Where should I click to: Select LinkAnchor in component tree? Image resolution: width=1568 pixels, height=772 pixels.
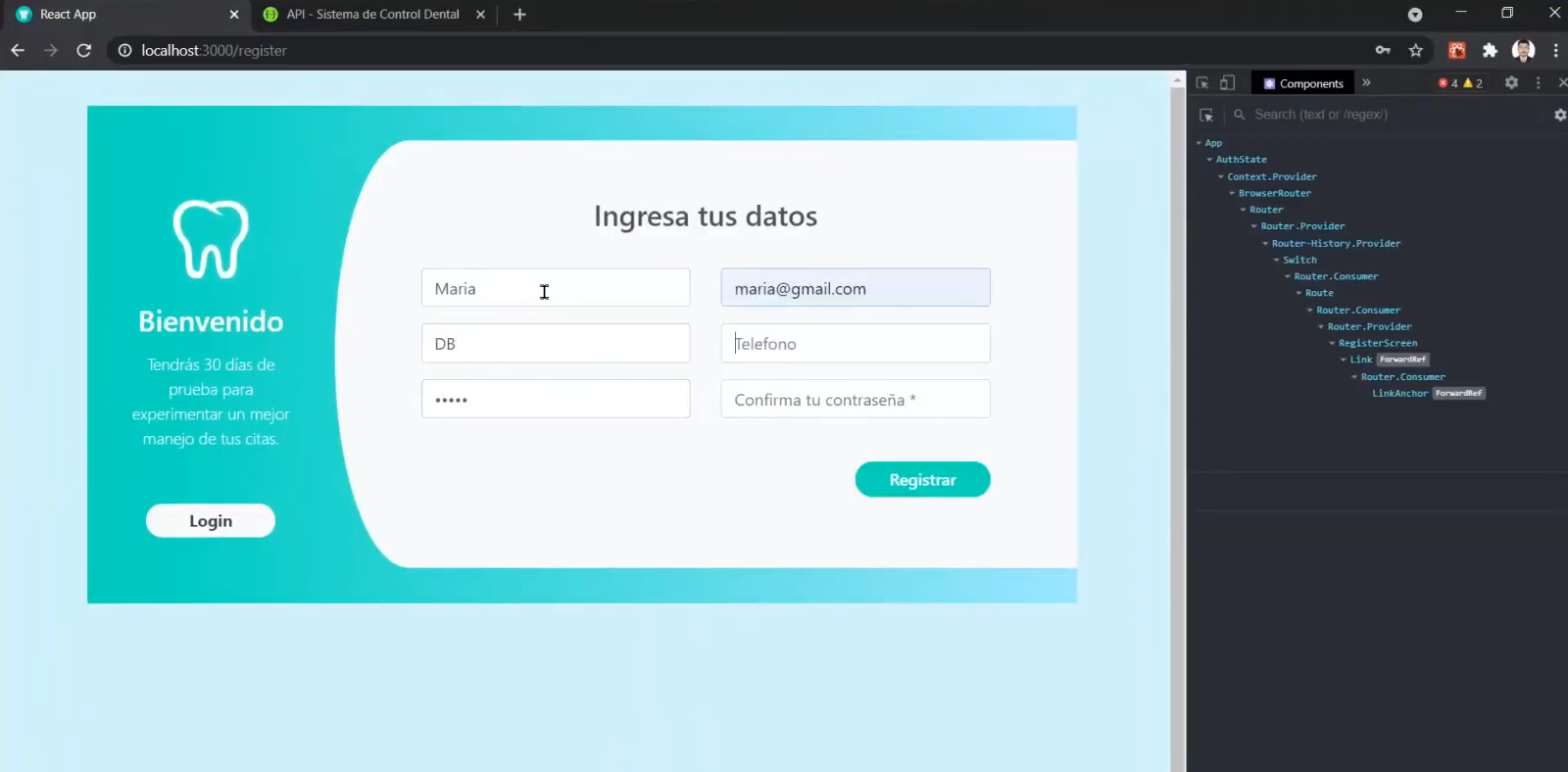[1399, 393]
